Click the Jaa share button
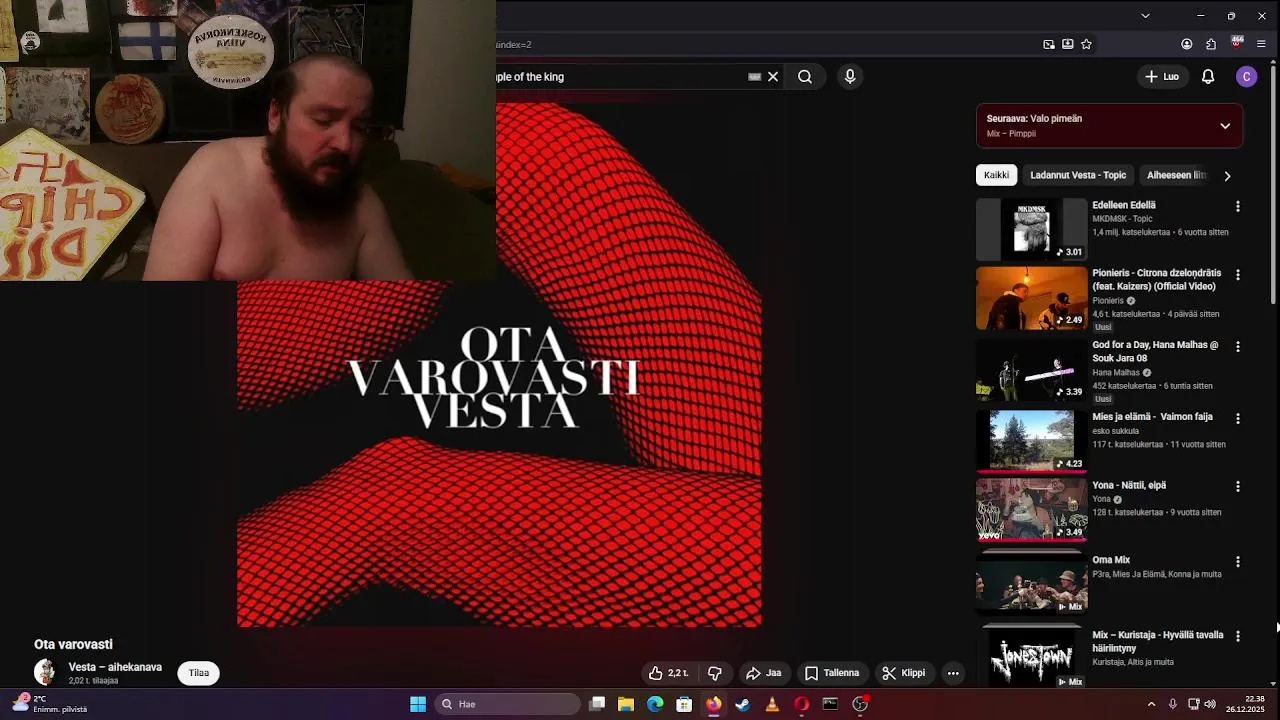 tap(764, 673)
